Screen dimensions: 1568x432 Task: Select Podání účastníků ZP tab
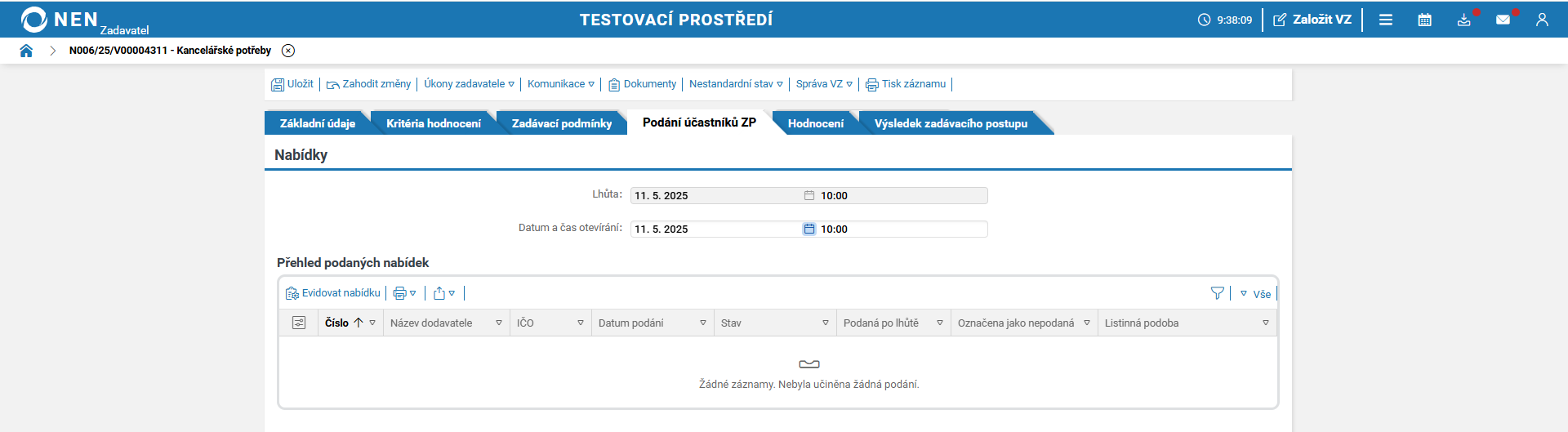699,122
